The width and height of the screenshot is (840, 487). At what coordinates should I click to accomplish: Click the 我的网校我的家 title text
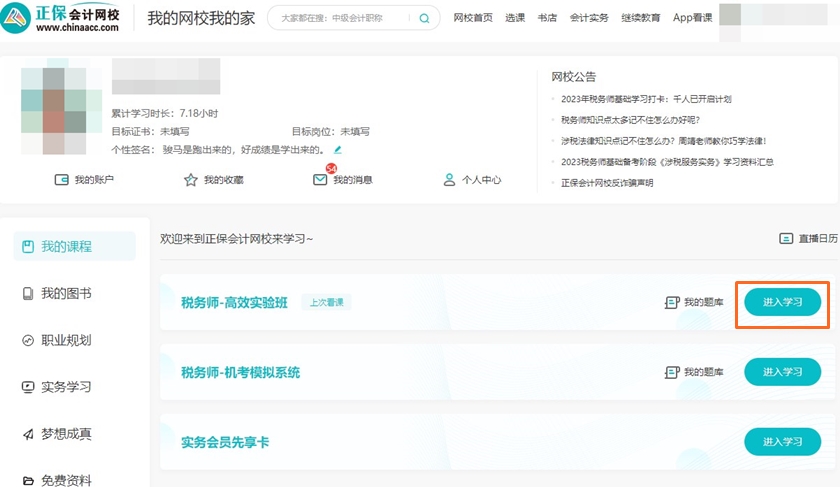click(201, 18)
